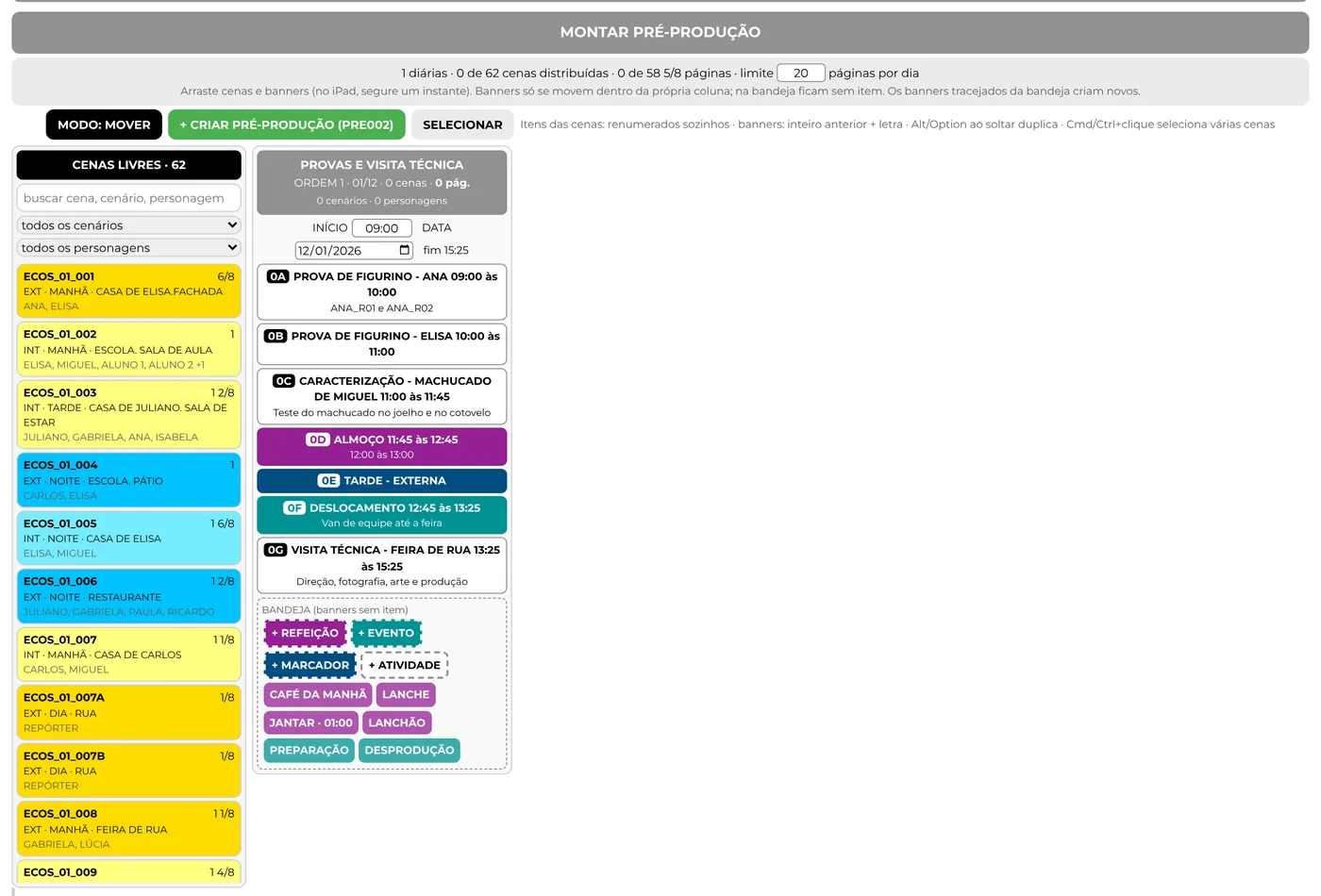
Task: Click the JANTAR · 01:00 tray banner
Action: point(310,722)
